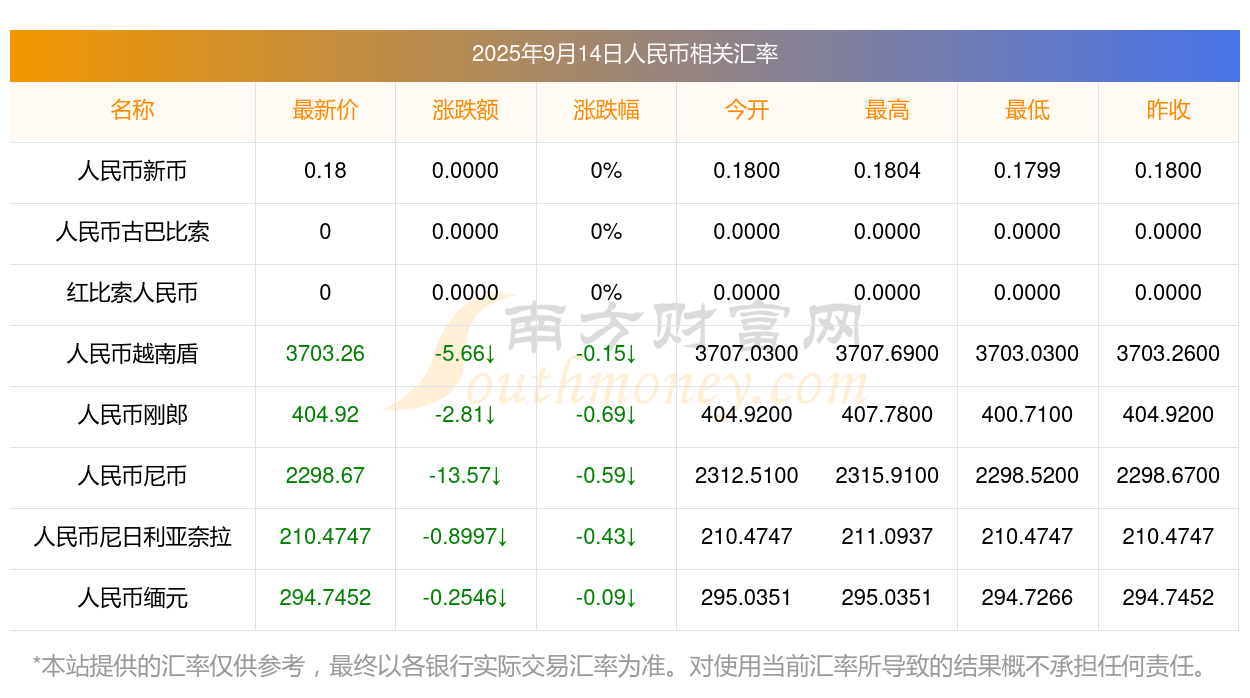The image size is (1250, 698).
Task: Click the row name 人民币新币
Action: (x=132, y=171)
